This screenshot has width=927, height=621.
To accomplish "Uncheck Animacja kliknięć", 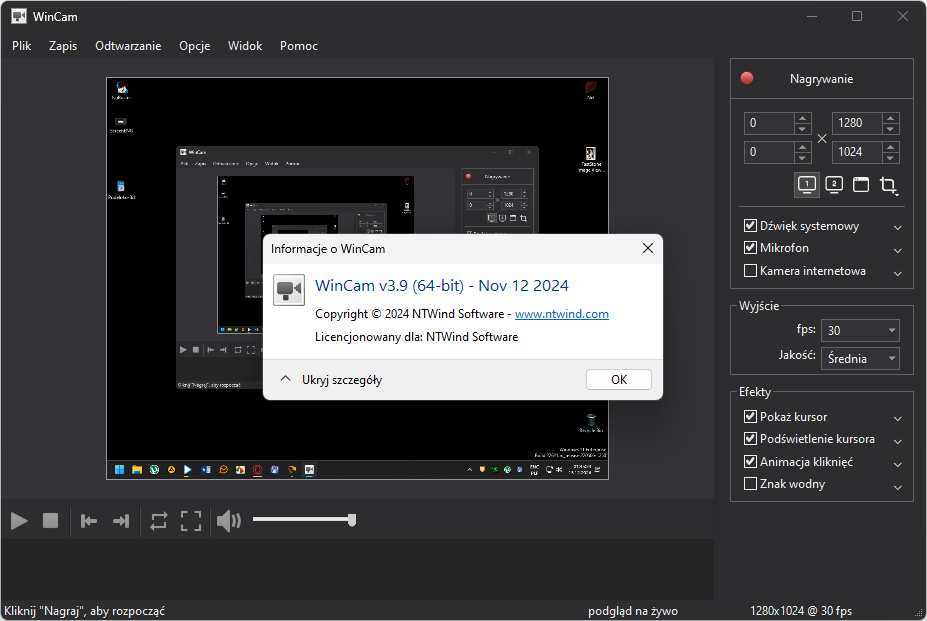I will 750,461.
